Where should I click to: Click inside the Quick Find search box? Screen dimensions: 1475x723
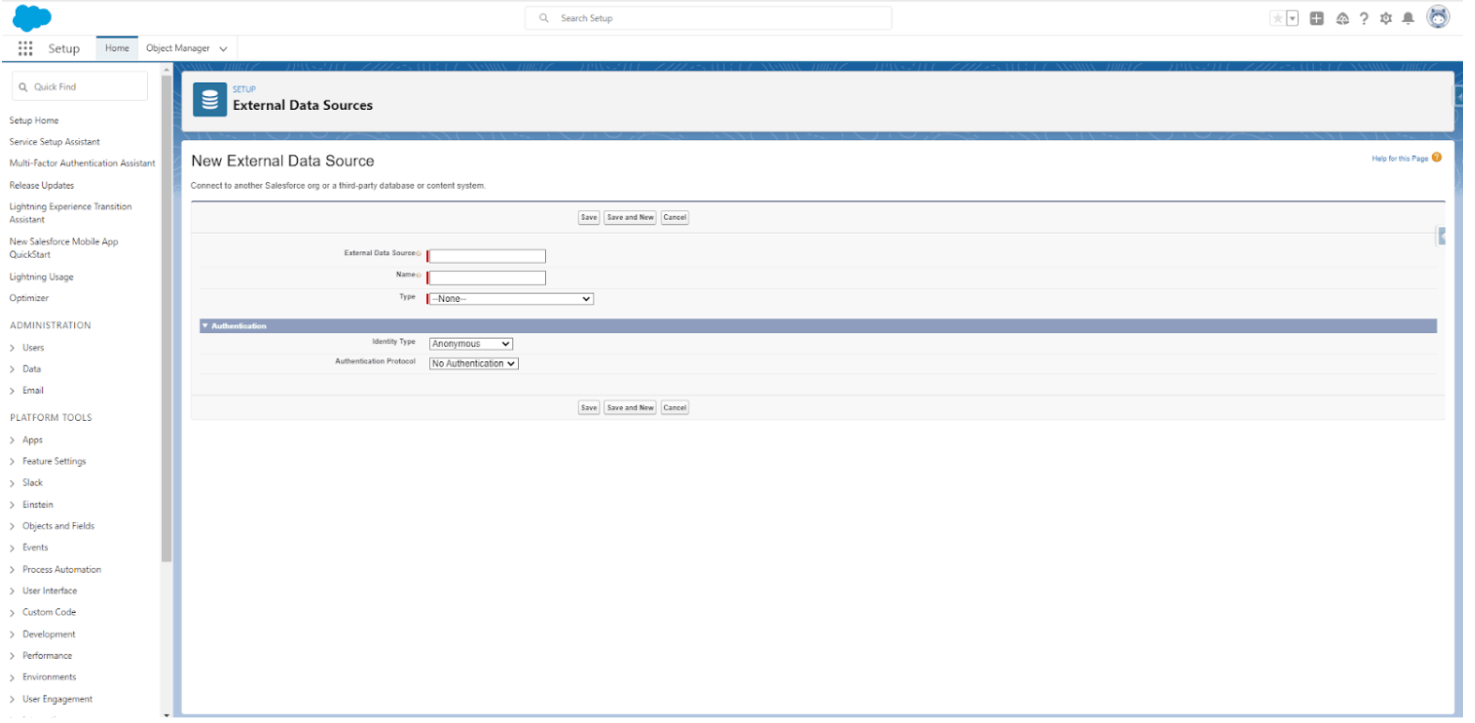pos(79,86)
